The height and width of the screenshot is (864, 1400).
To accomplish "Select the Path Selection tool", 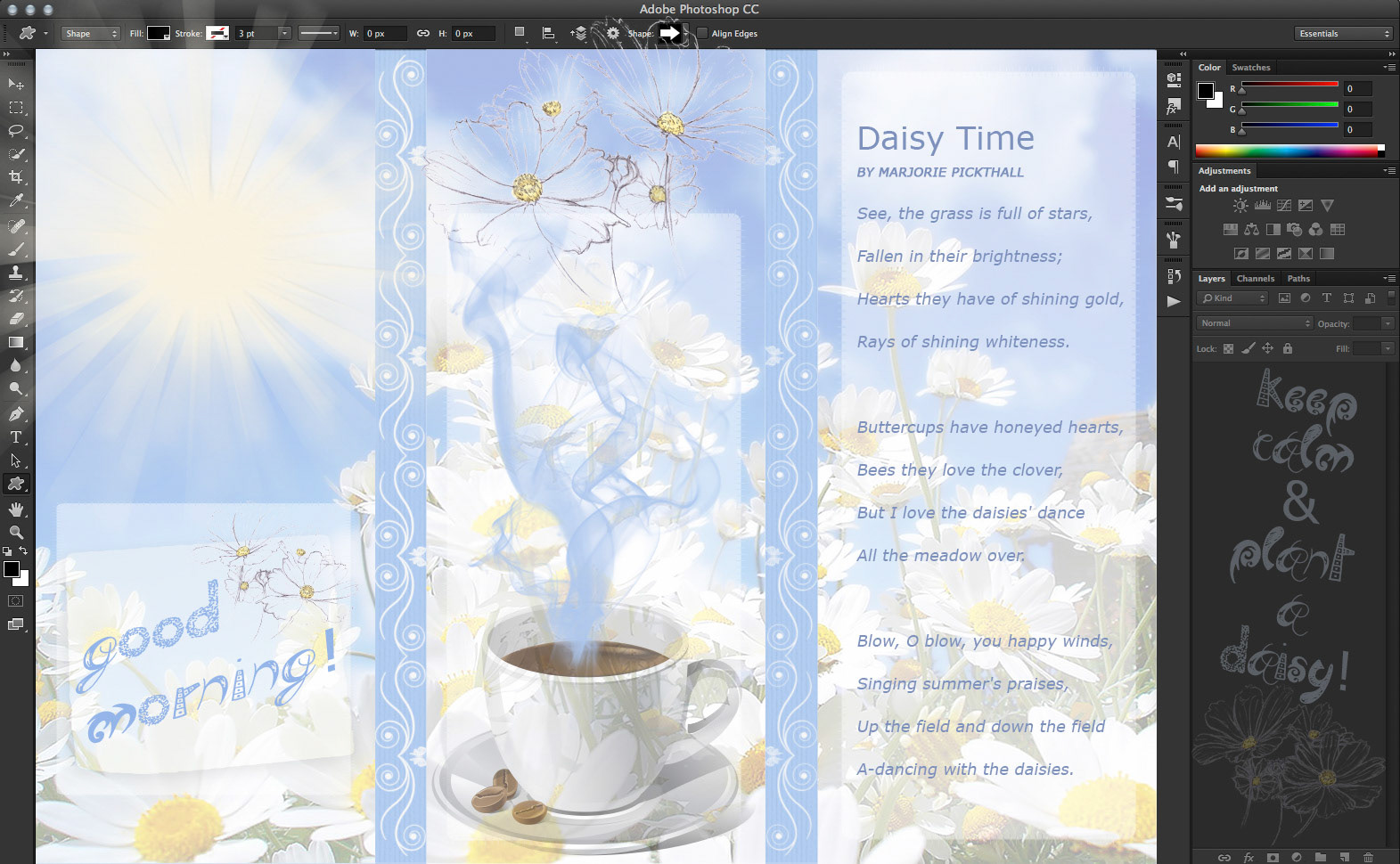I will click(x=16, y=461).
